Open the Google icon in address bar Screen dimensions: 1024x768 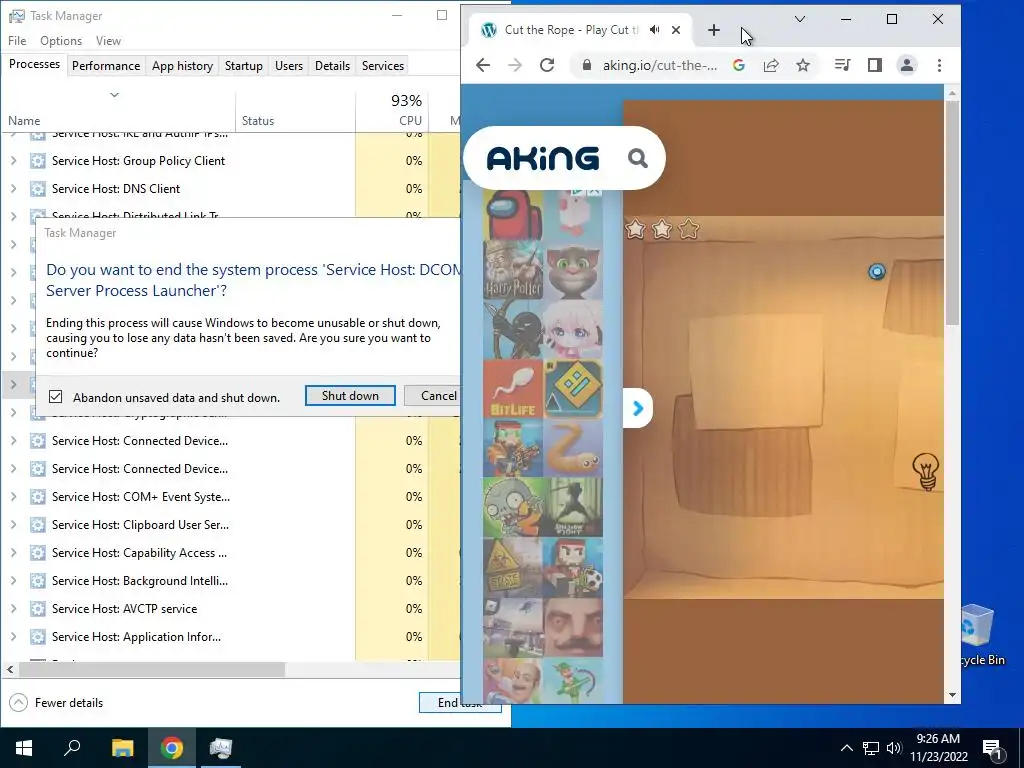[x=739, y=65]
